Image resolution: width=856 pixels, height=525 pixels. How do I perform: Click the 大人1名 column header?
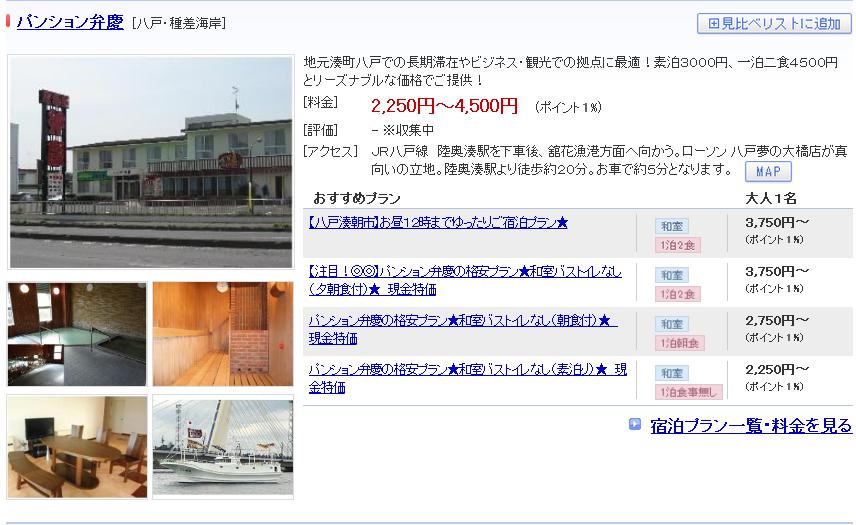coord(771,198)
